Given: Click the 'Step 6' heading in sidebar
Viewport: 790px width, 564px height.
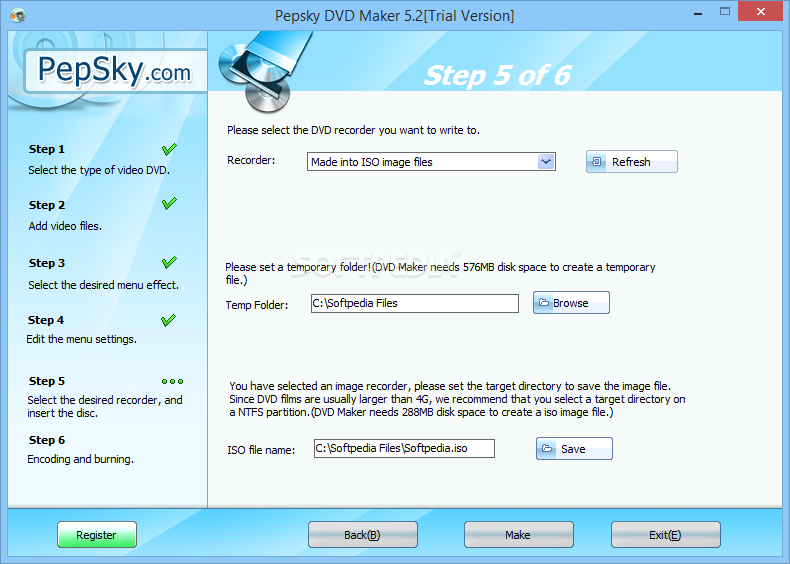Looking at the screenshot, I should [x=47, y=440].
